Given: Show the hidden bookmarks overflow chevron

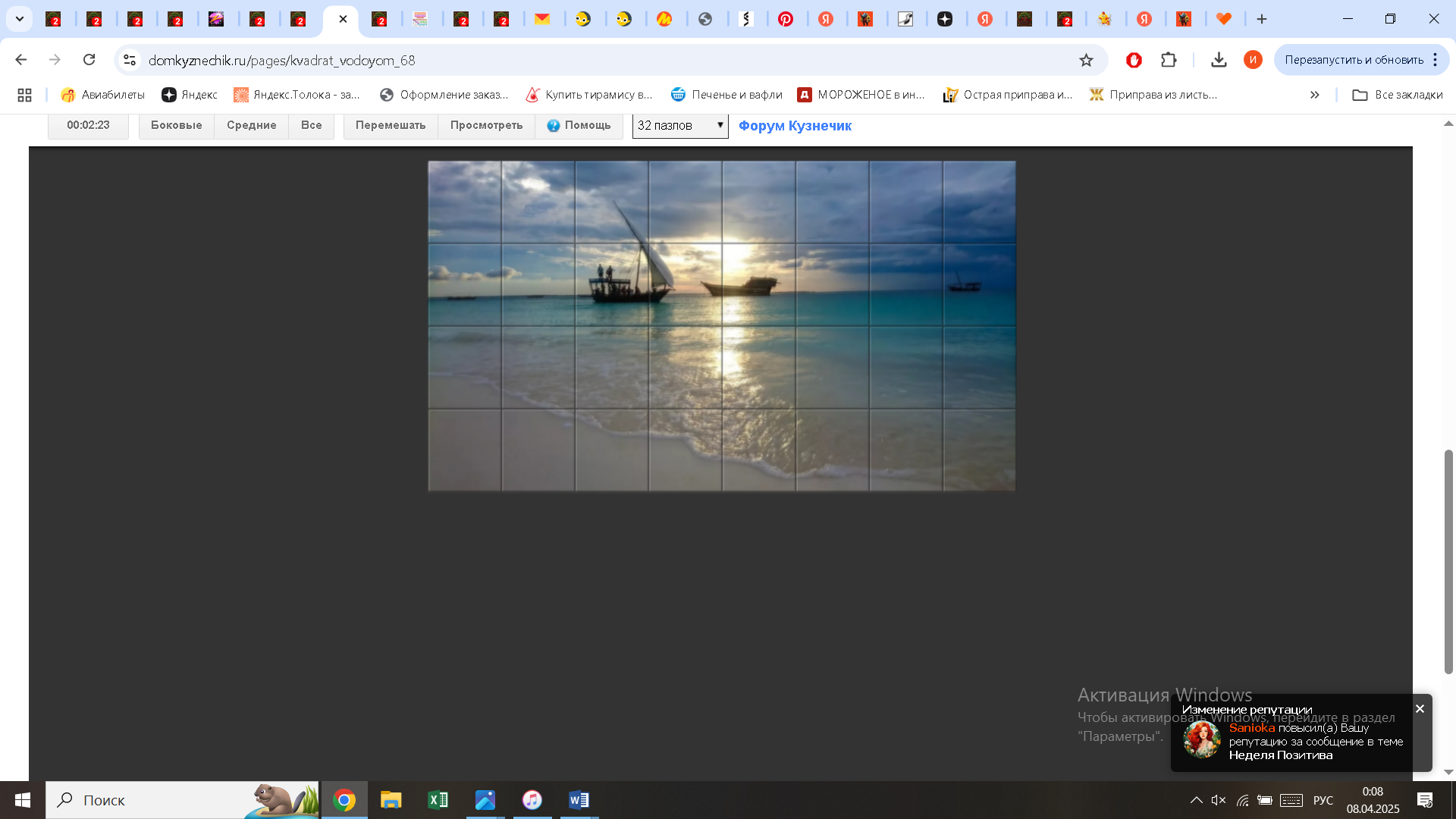Looking at the screenshot, I should click(x=1314, y=95).
